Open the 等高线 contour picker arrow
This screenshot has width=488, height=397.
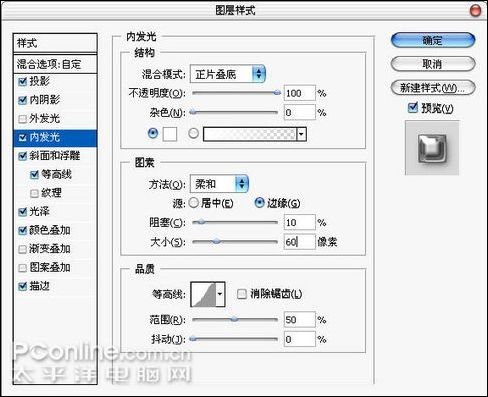220,294
